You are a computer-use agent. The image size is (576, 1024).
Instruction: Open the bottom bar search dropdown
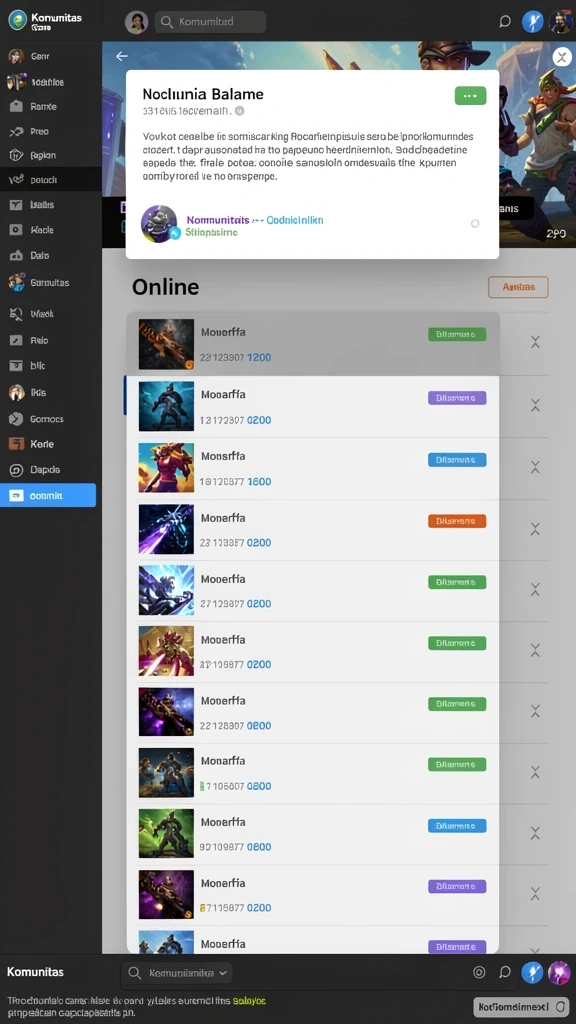coord(177,973)
